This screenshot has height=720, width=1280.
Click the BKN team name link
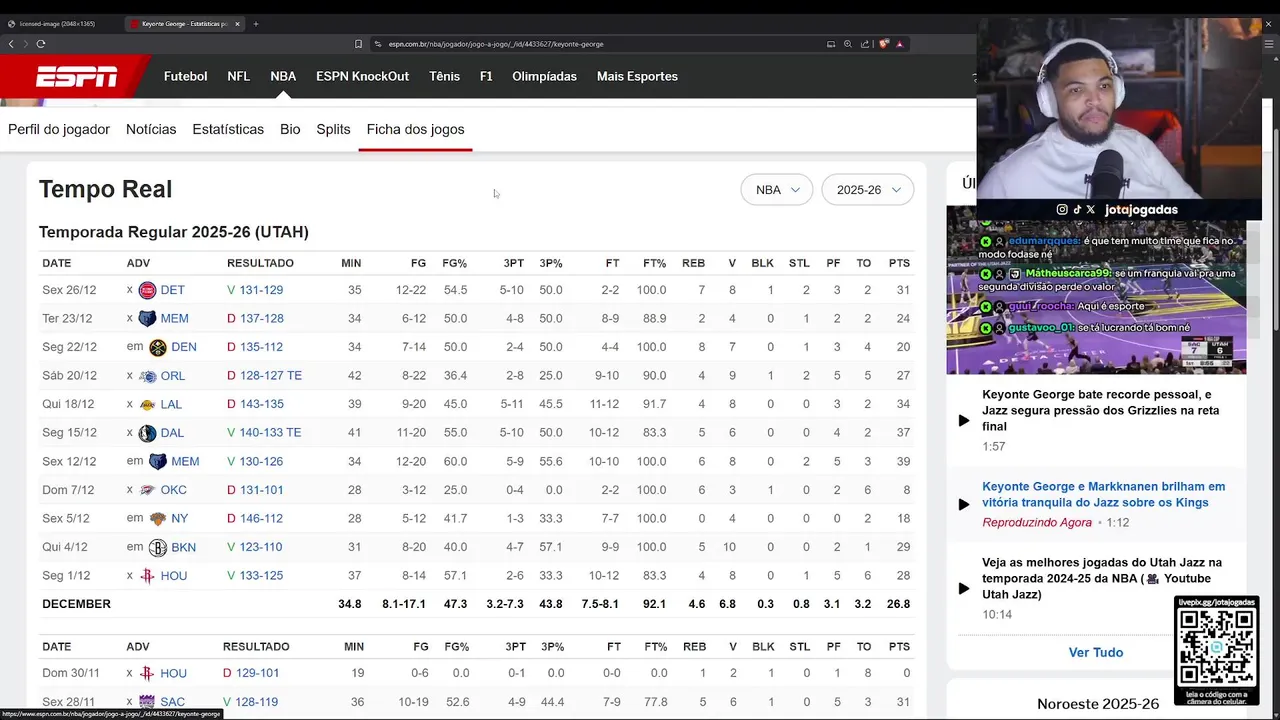(184, 547)
